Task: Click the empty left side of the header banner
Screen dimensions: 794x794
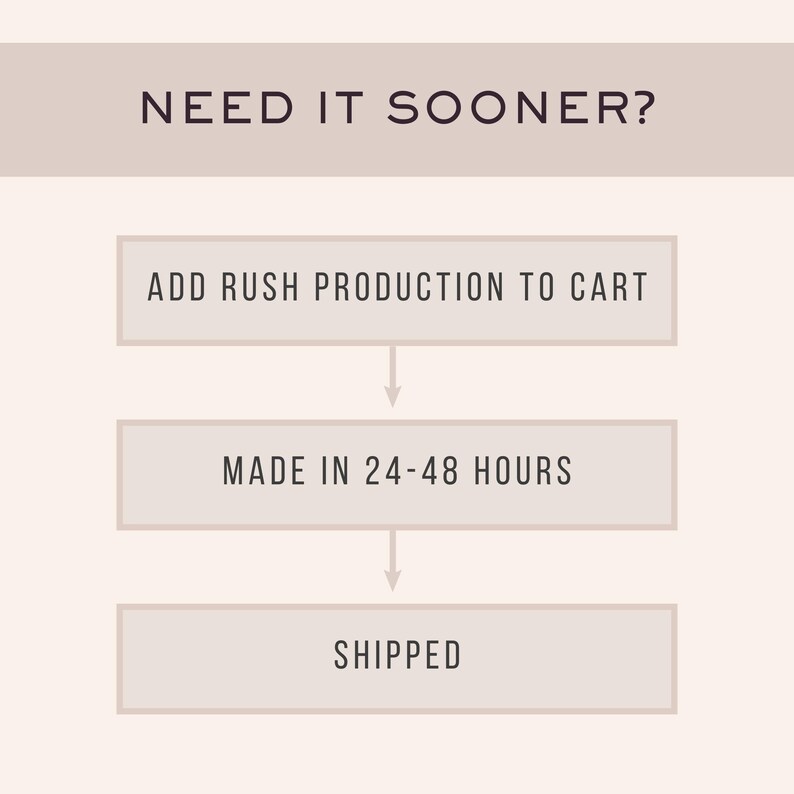Action: pos(66,109)
